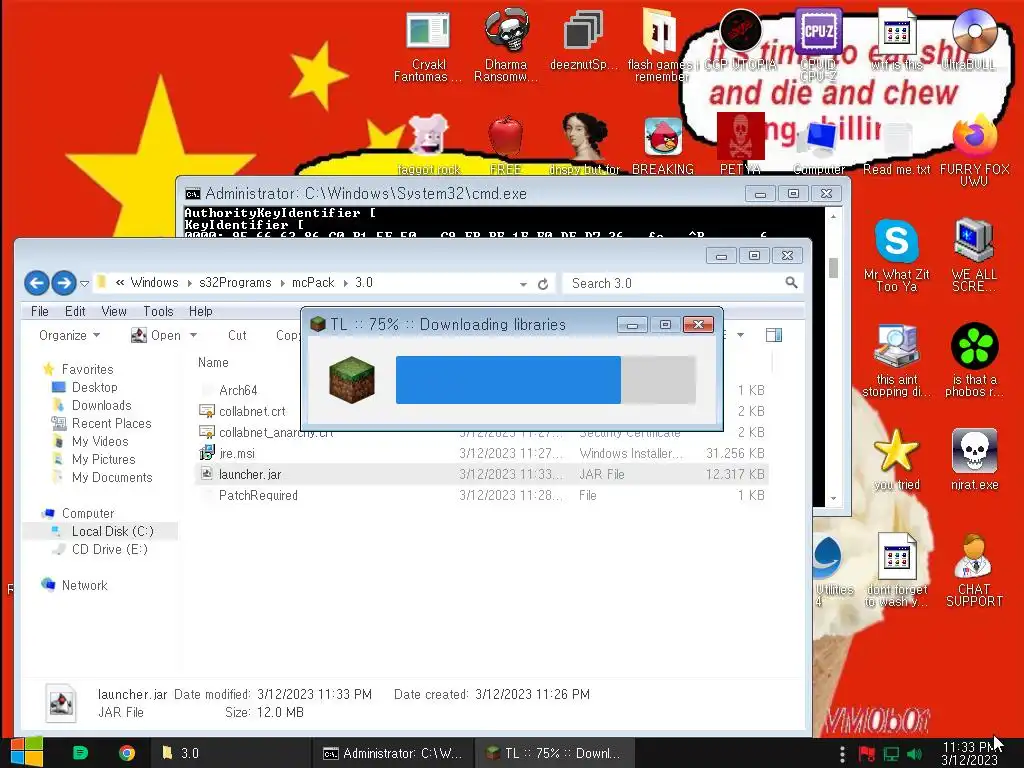Click the Explorer forward arrow button

pyautogui.click(x=63, y=283)
